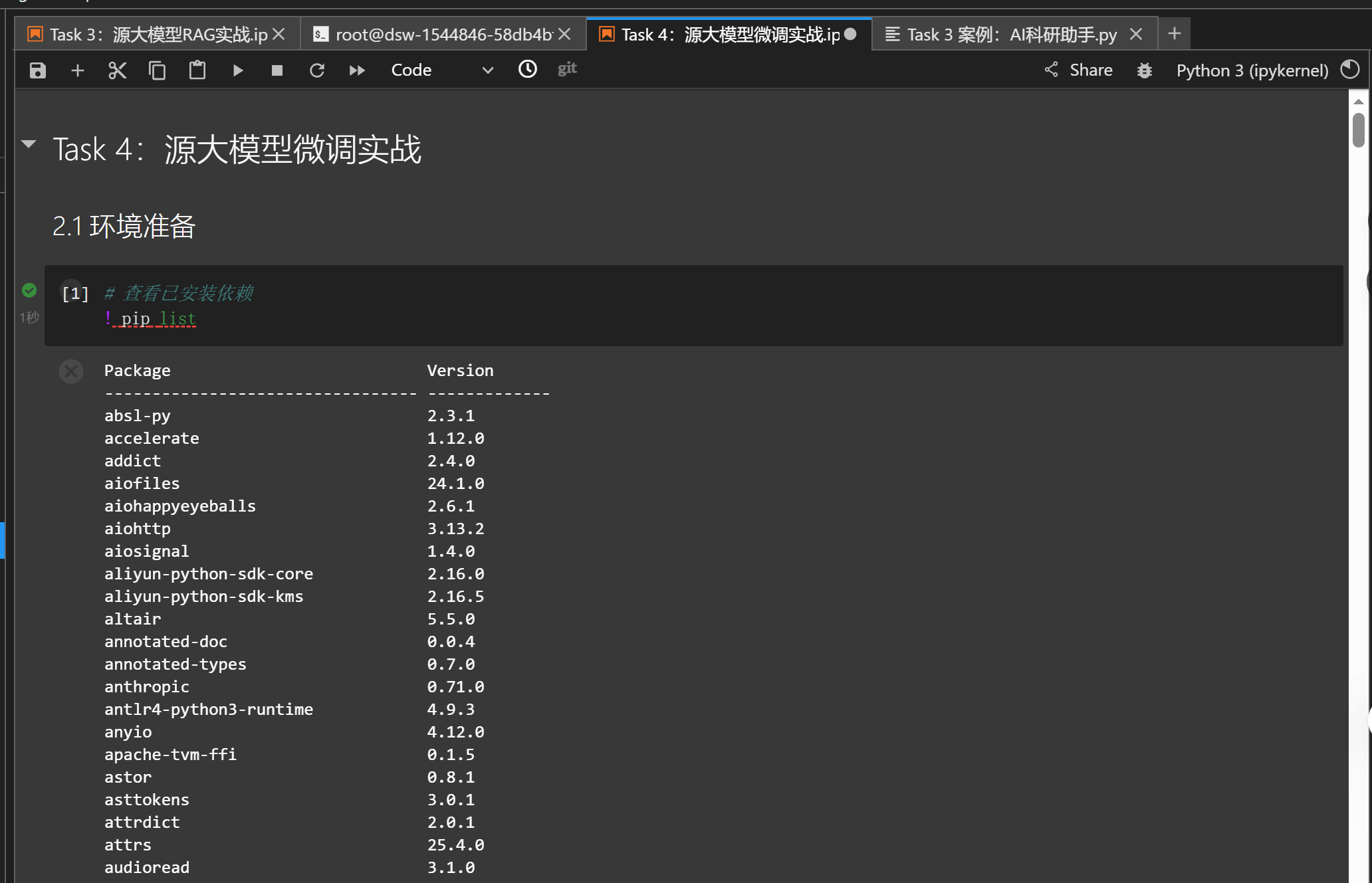Select the Python 3 (ipykernel) kernel
The image size is (1372, 883).
tap(1252, 70)
